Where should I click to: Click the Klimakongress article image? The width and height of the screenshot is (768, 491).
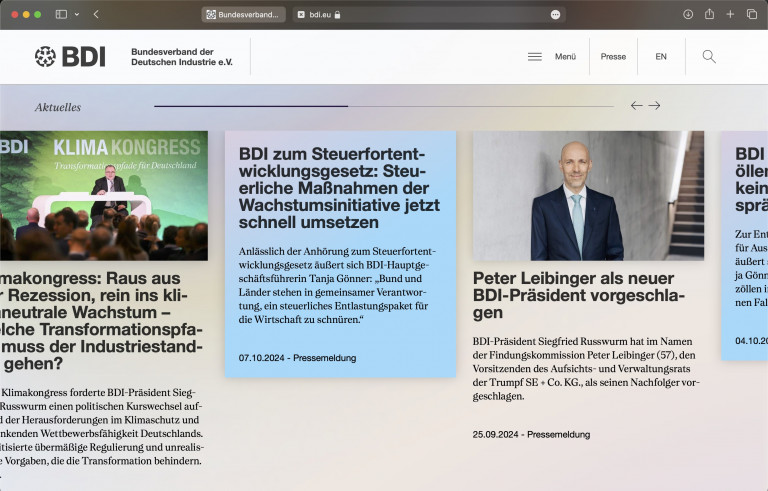[104, 196]
